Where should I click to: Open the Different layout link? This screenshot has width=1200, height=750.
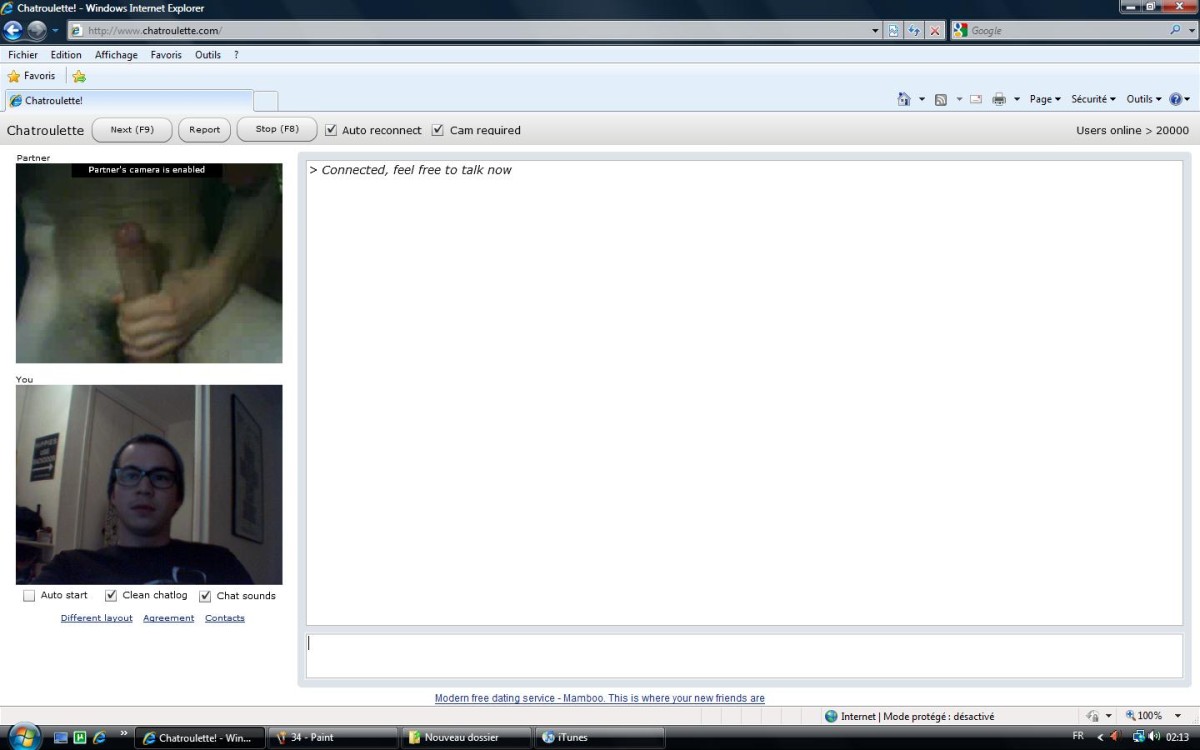pos(97,618)
